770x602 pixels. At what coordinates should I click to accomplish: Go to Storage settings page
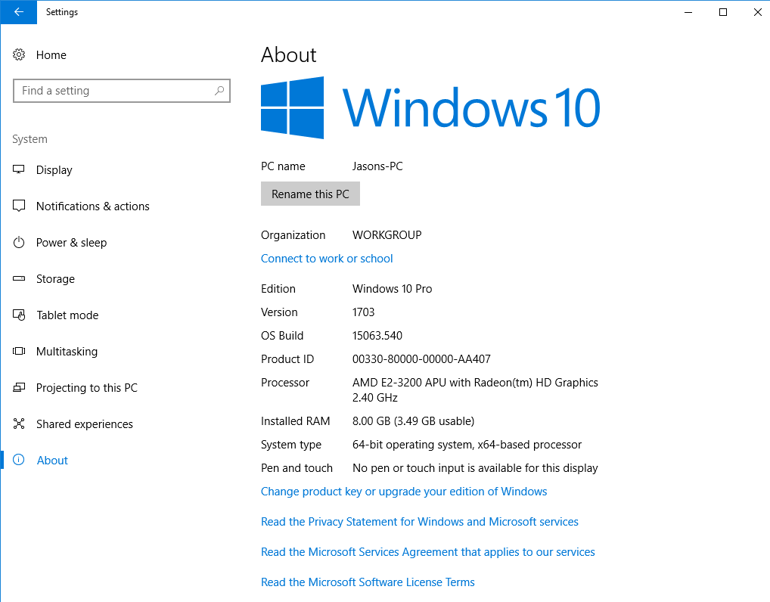[55, 279]
